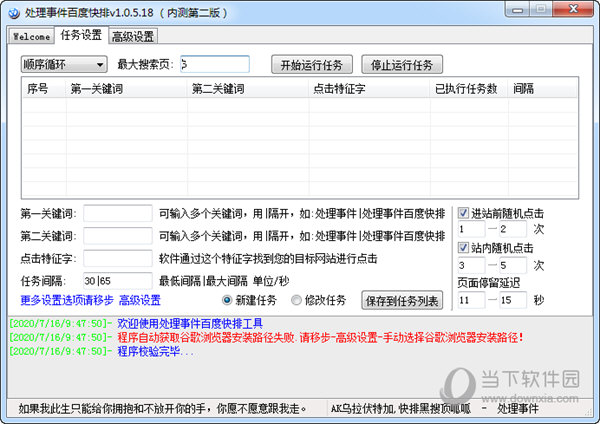
Task: Click 站内随机点击 maximum field with 5
Action: [x=513, y=265]
